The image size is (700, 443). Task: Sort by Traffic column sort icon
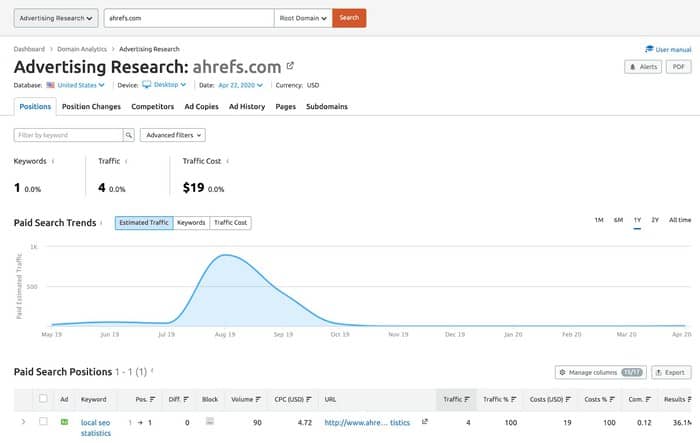click(x=467, y=399)
